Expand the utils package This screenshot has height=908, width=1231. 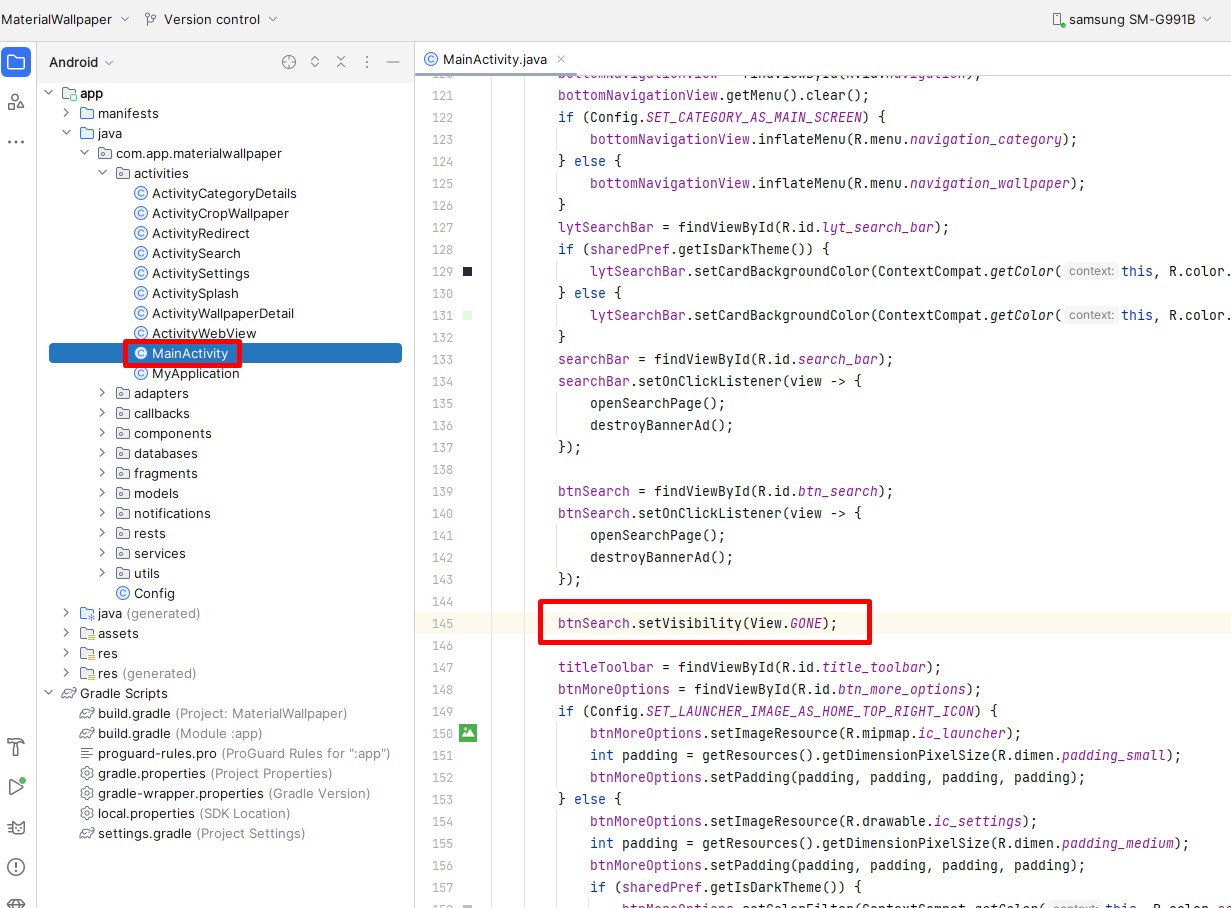pyautogui.click(x=103, y=573)
